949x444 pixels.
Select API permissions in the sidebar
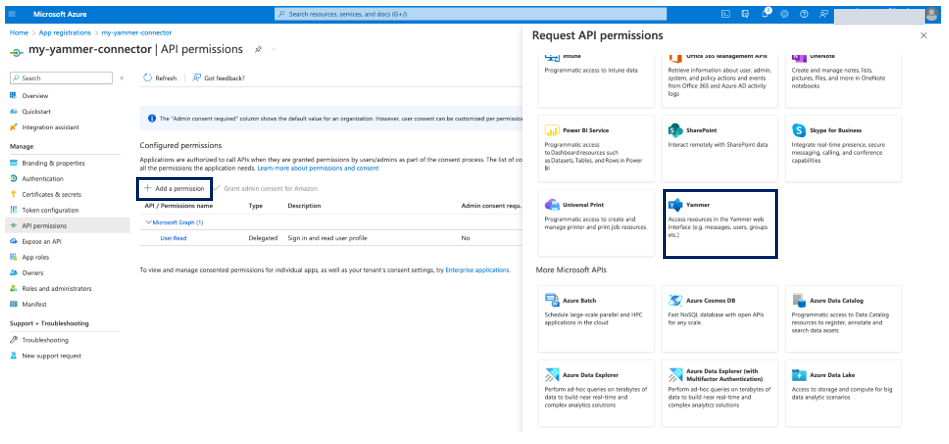68,226
